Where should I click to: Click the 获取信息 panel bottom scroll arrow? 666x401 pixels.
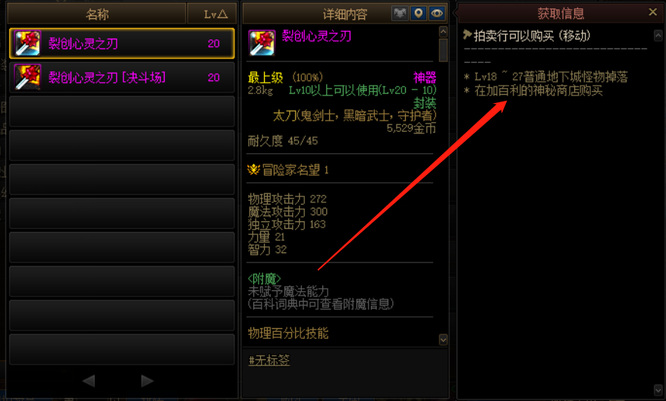658,390
